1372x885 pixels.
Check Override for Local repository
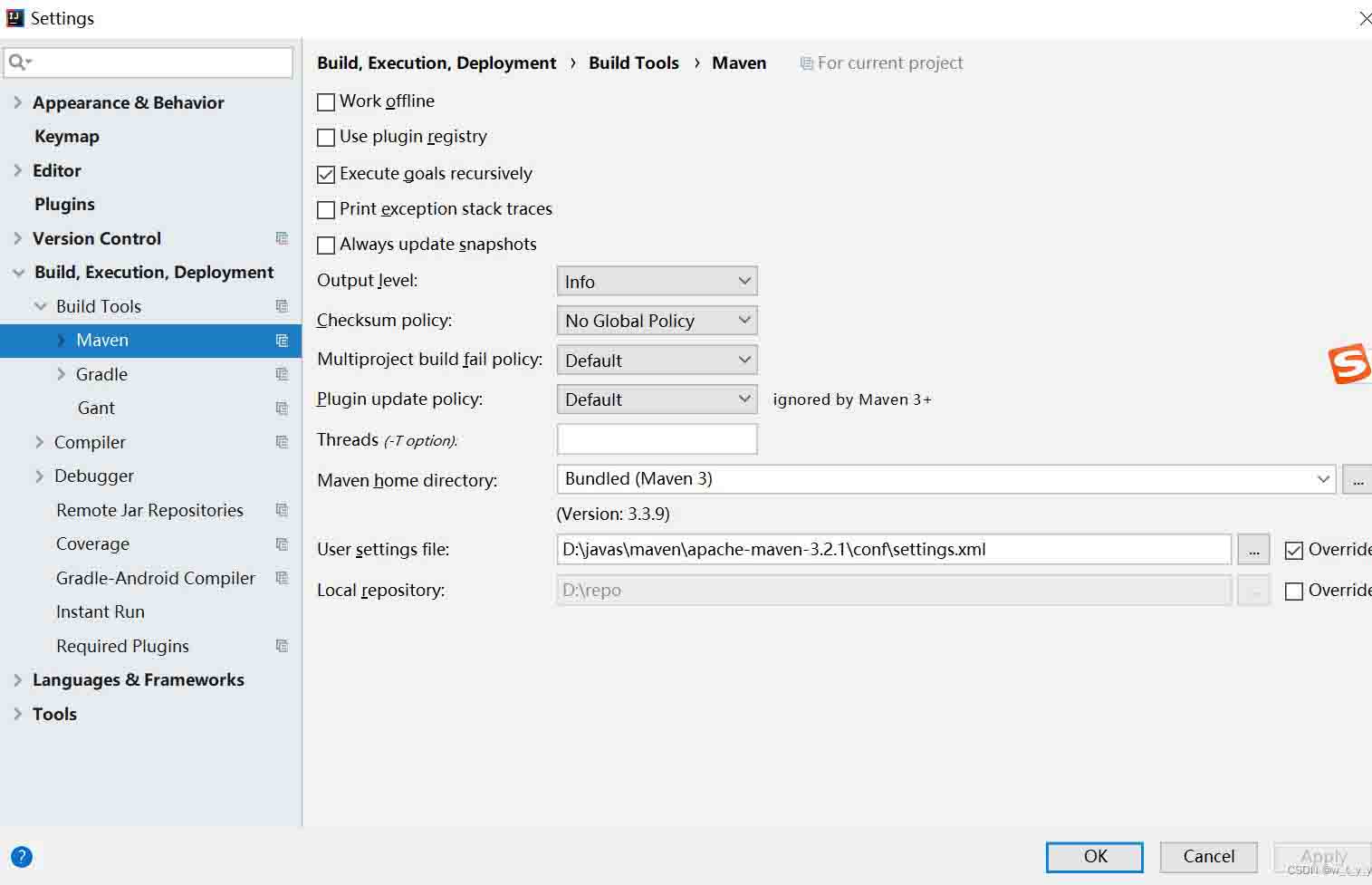1294,591
